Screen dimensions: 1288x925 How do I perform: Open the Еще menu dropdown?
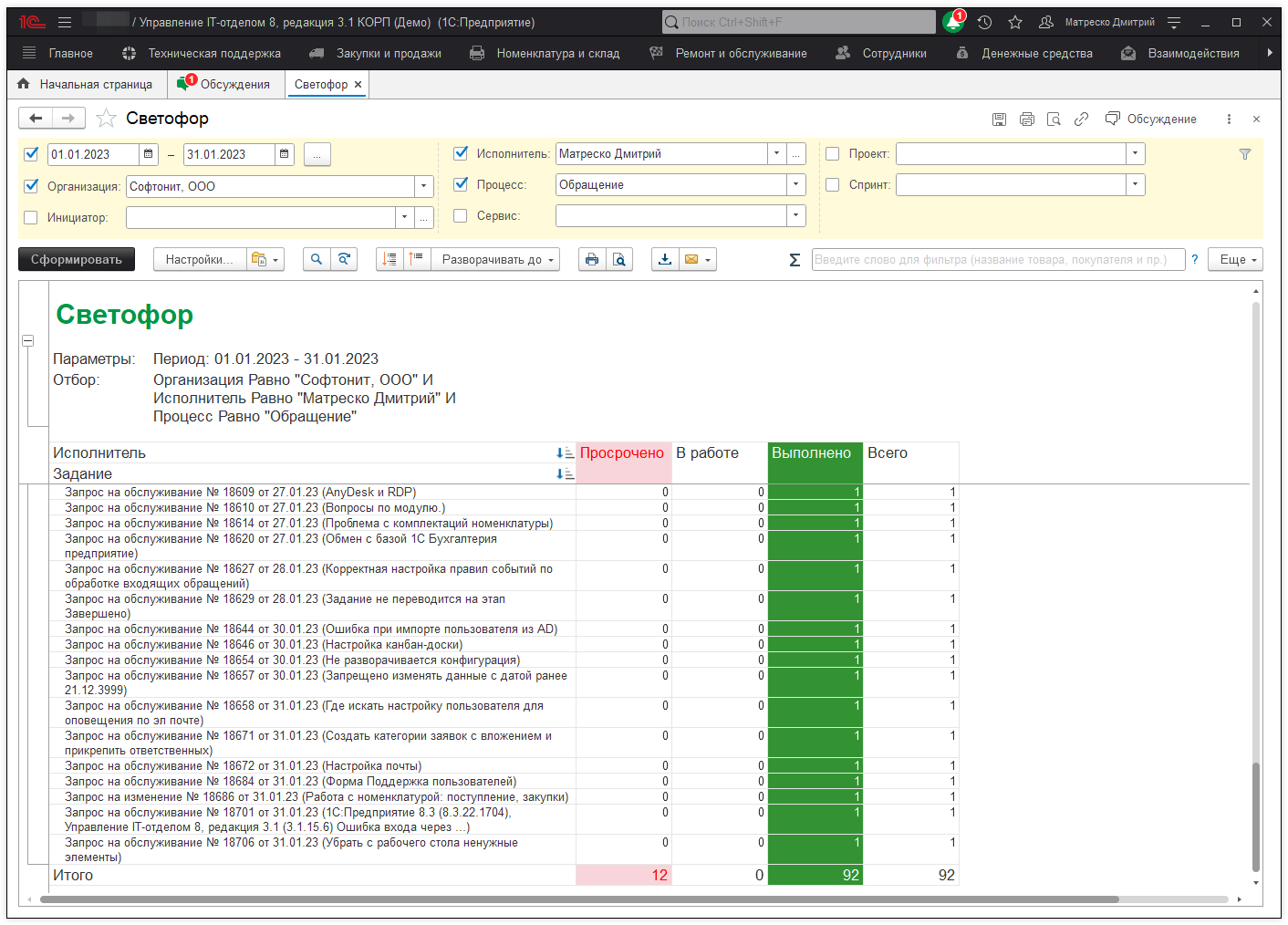[x=1236, y=260]
